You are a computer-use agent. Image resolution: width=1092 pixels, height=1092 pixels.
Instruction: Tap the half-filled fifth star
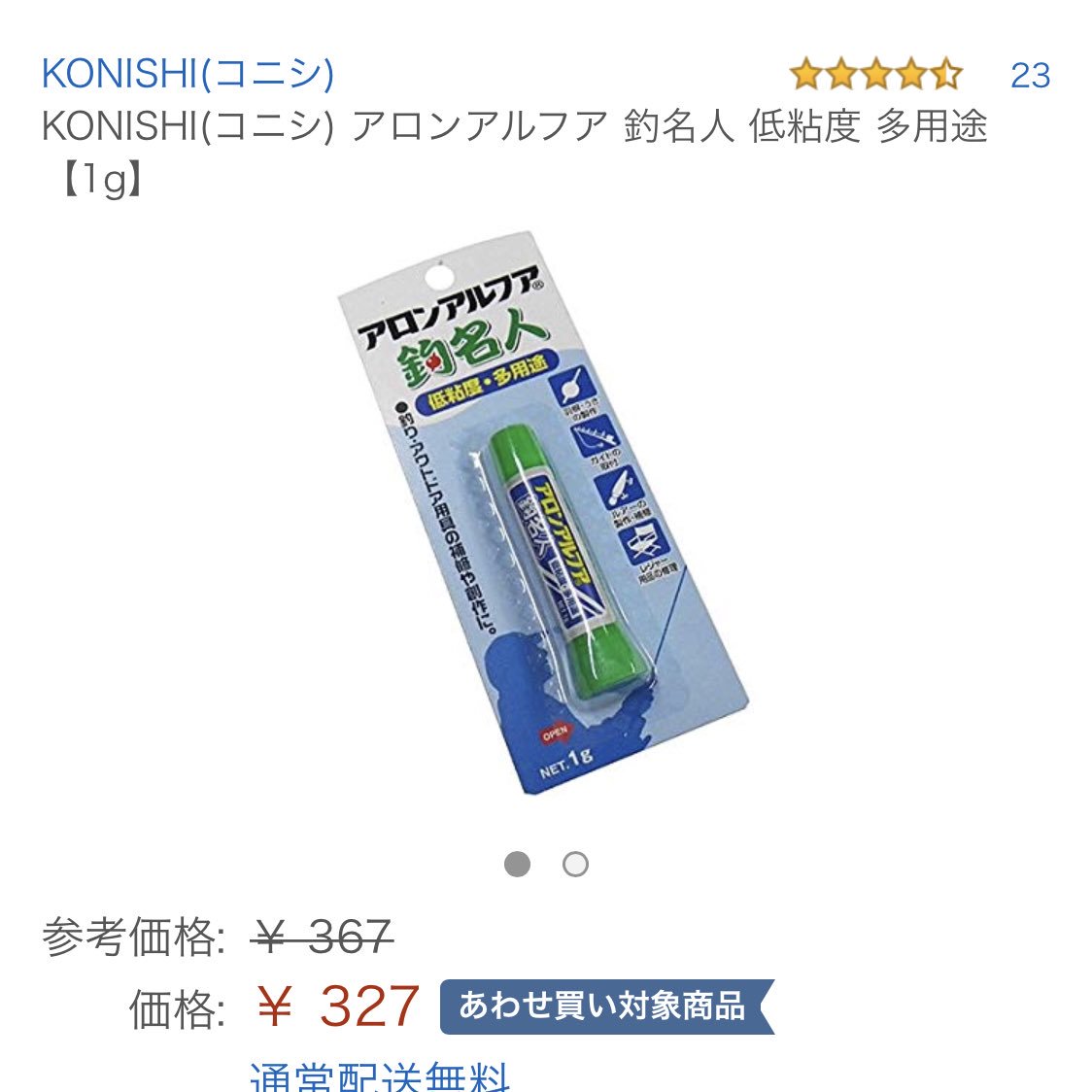946,75
